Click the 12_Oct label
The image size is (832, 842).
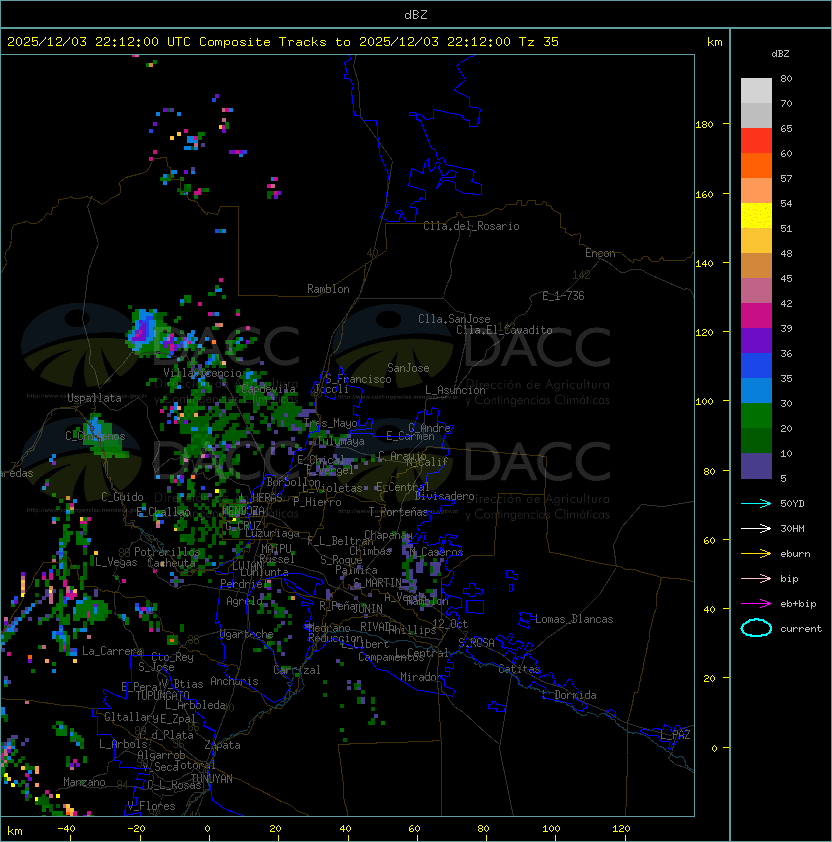tap(450, 623)
